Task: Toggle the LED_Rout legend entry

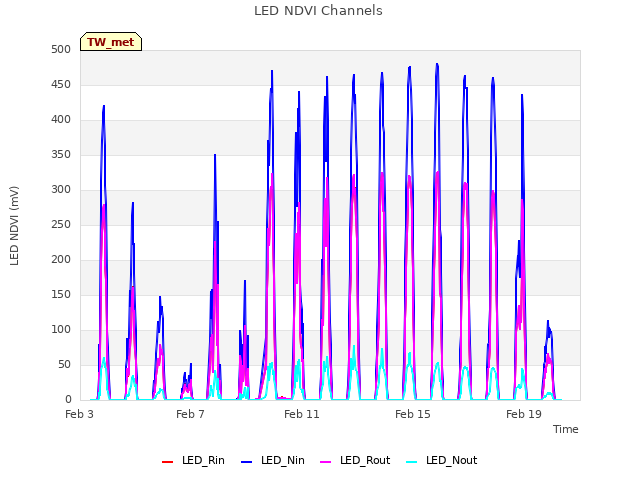Action: (355, 460)
